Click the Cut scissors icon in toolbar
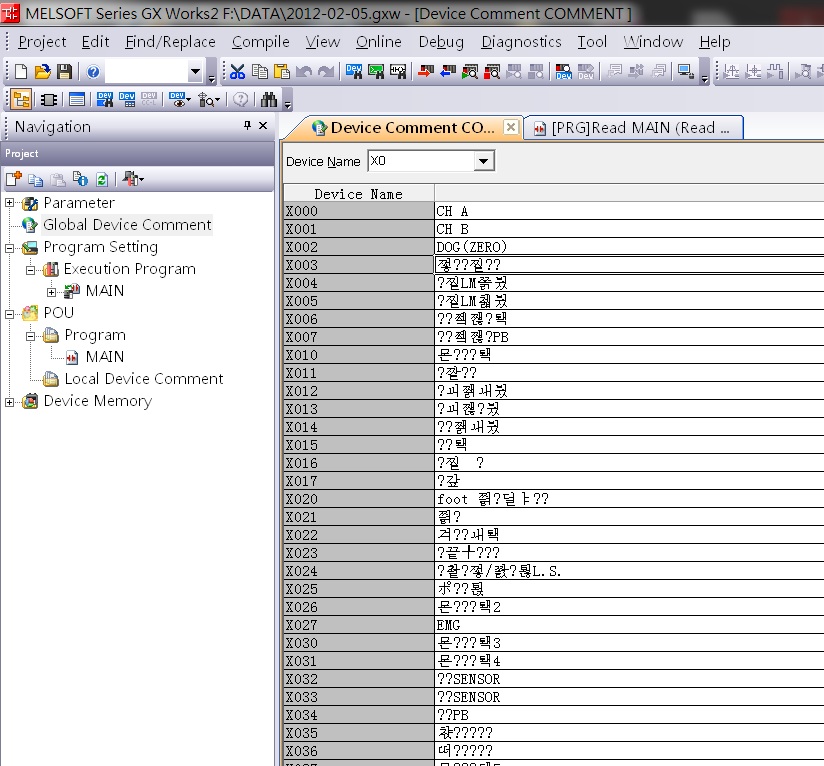 coord(237,72)
